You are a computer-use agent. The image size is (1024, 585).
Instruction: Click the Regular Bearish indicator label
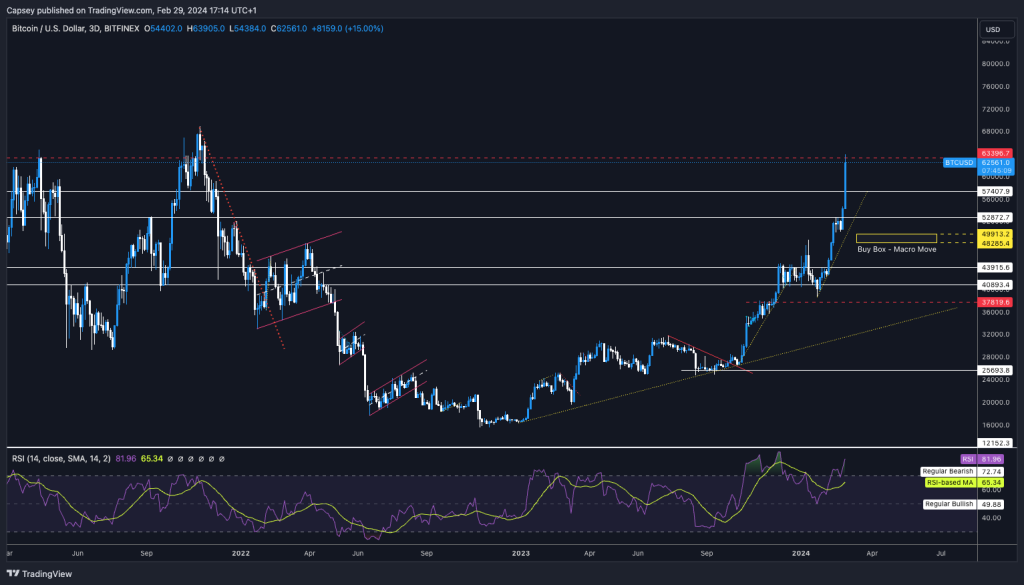(945, 471)
